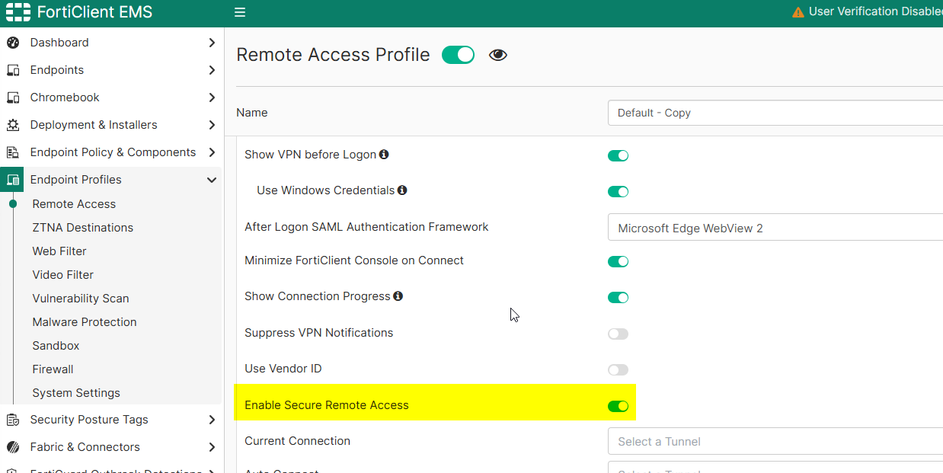Enable the Use Vendor ID toggle
943x473 pixels.
coord(618,370)
